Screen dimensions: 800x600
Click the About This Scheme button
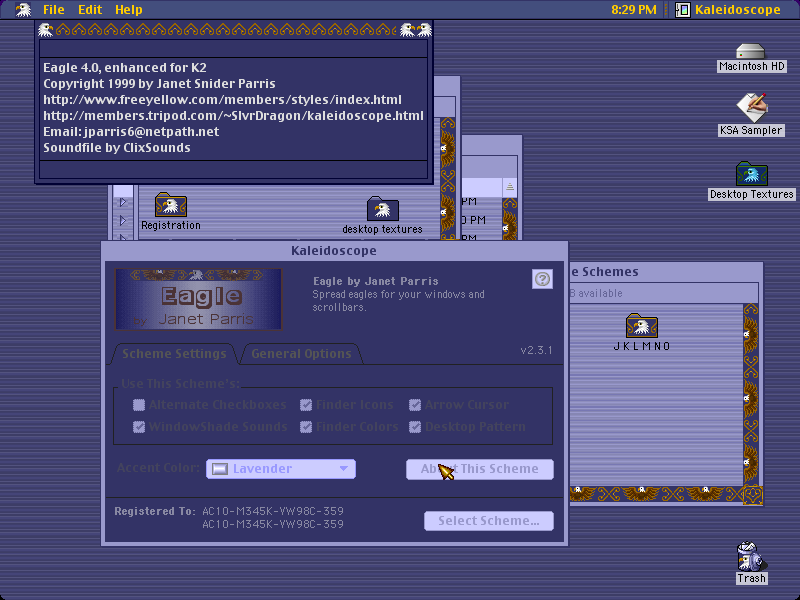[x=480, y=469]
